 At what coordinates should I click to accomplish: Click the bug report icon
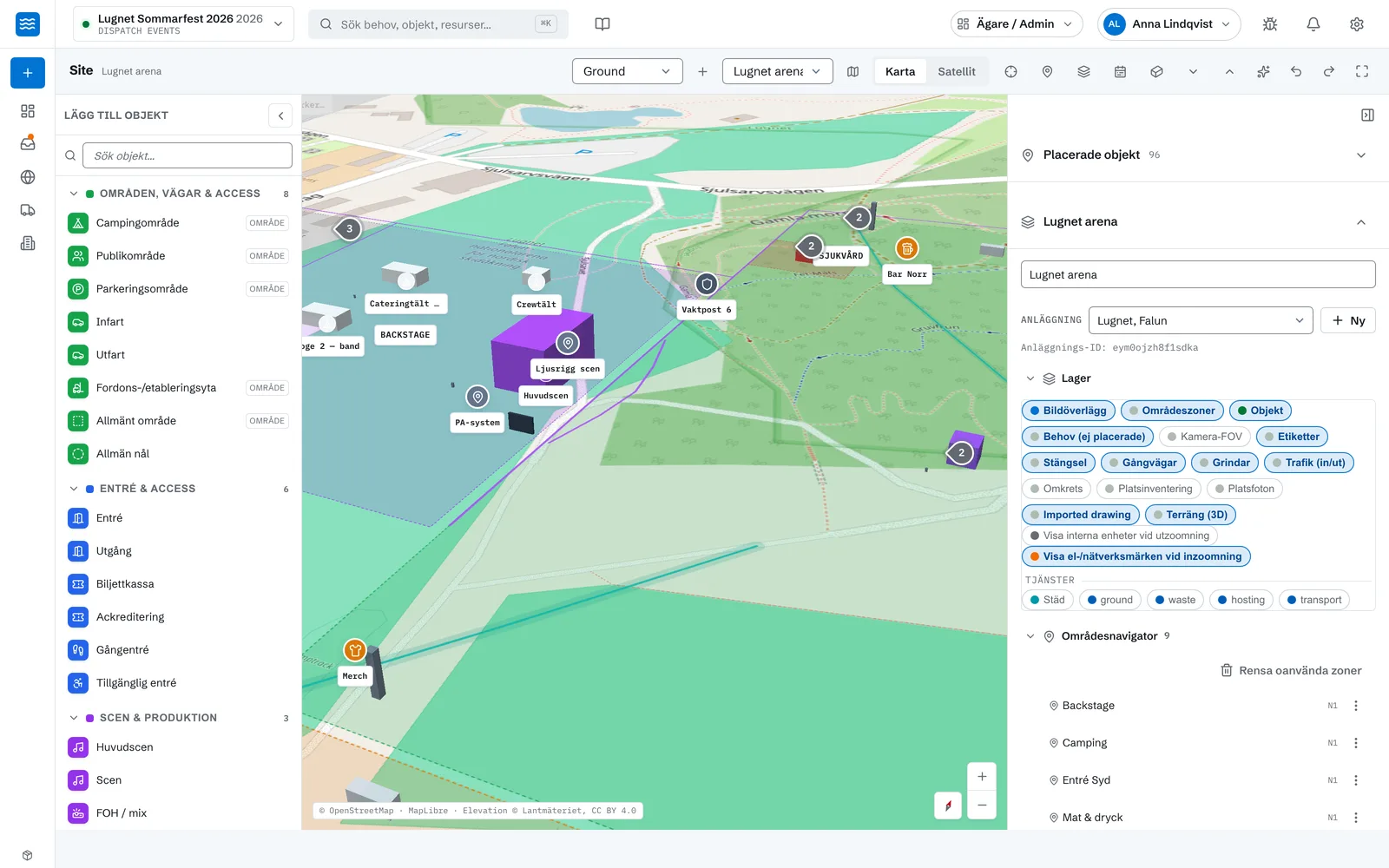(1270, 24)
